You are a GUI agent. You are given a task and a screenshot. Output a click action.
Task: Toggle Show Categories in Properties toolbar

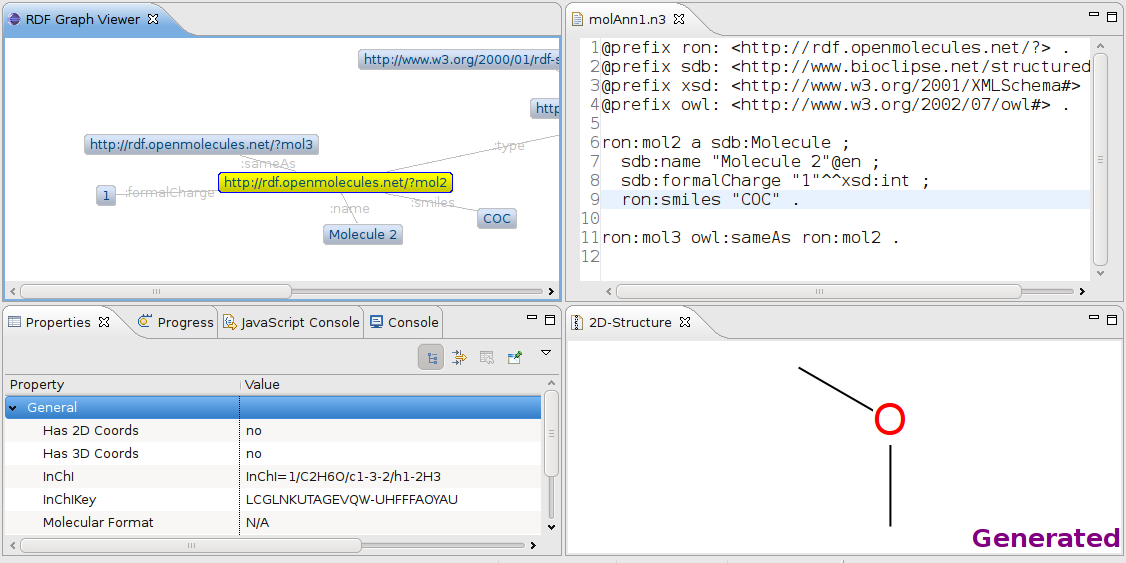pos(431,357)
